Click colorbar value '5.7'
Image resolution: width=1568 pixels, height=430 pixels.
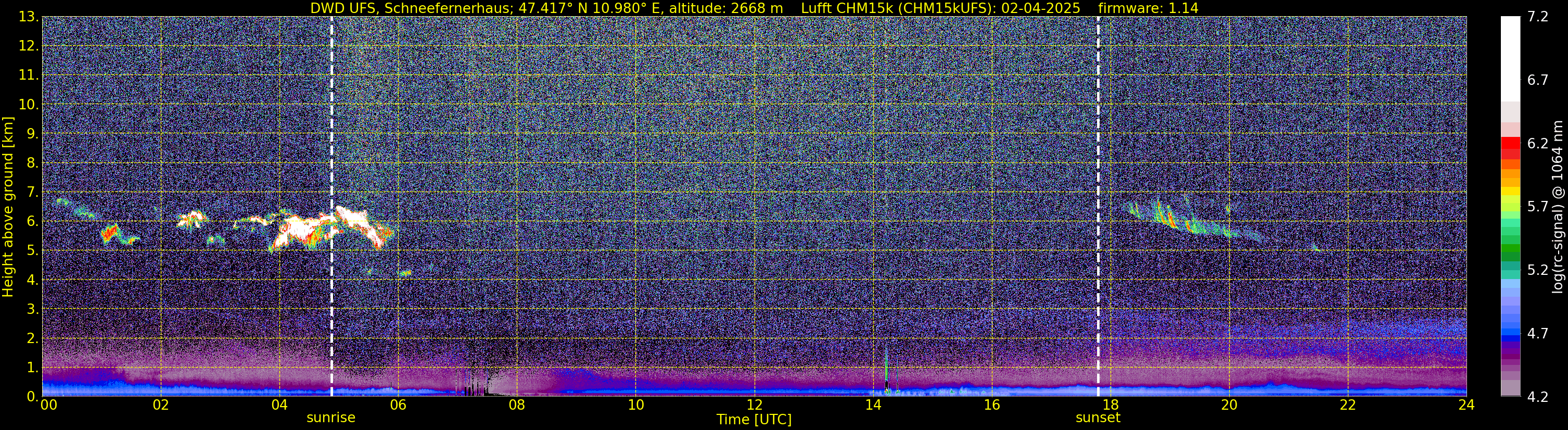tap(1538, 207)
